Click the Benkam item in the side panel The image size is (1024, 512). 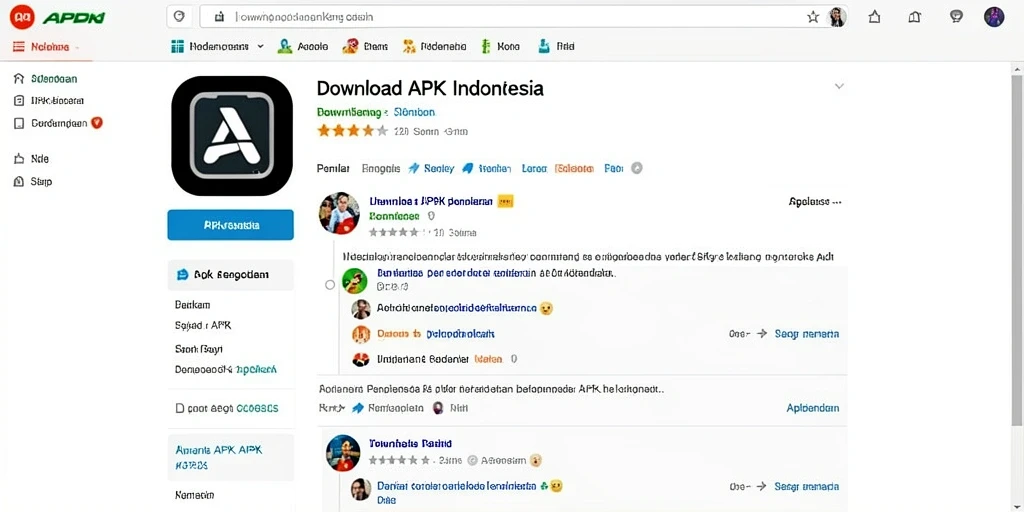(x=192, y=304)
